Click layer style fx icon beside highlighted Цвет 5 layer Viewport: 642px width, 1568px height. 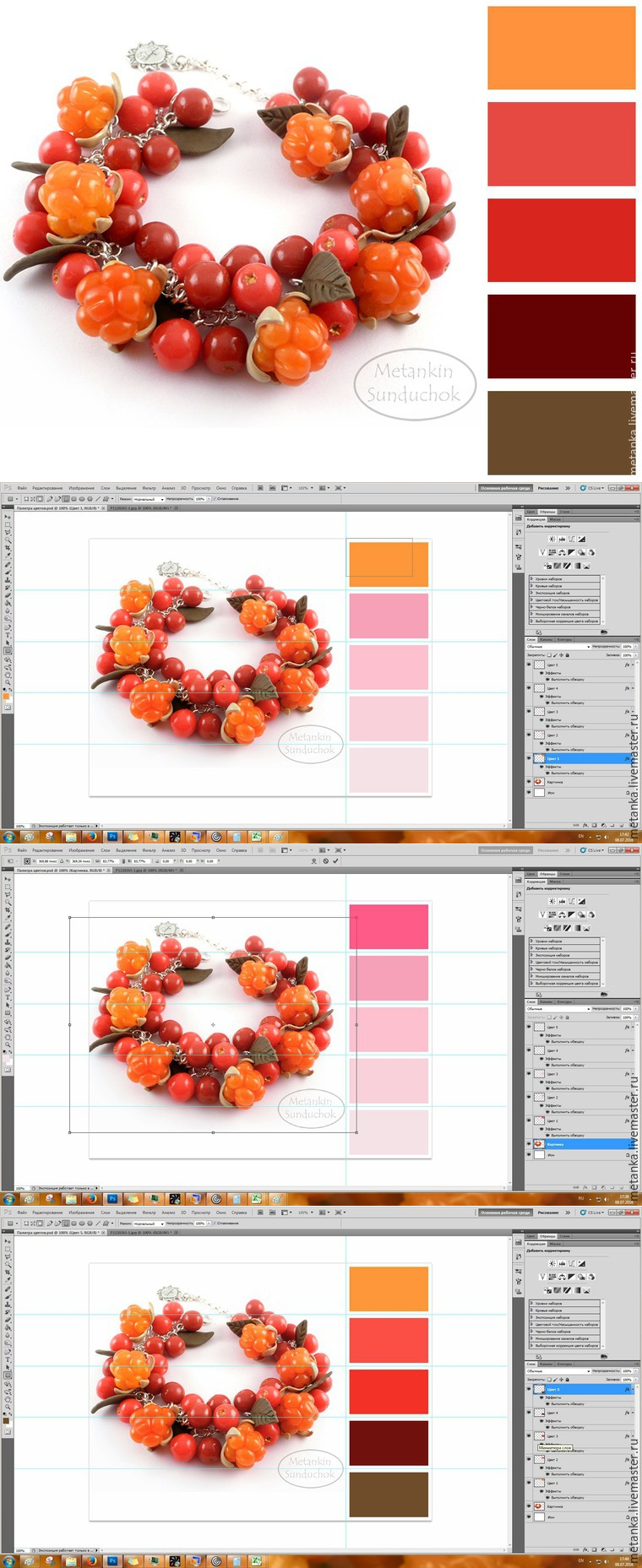627,1389
